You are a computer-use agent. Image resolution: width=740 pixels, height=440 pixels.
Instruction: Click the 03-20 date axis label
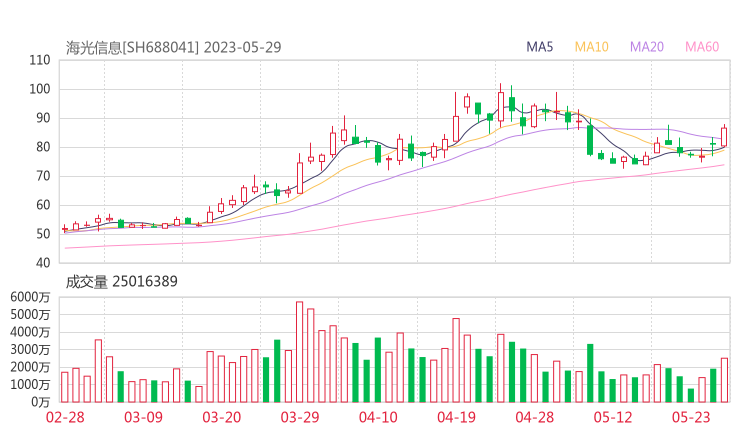point(221,417)
